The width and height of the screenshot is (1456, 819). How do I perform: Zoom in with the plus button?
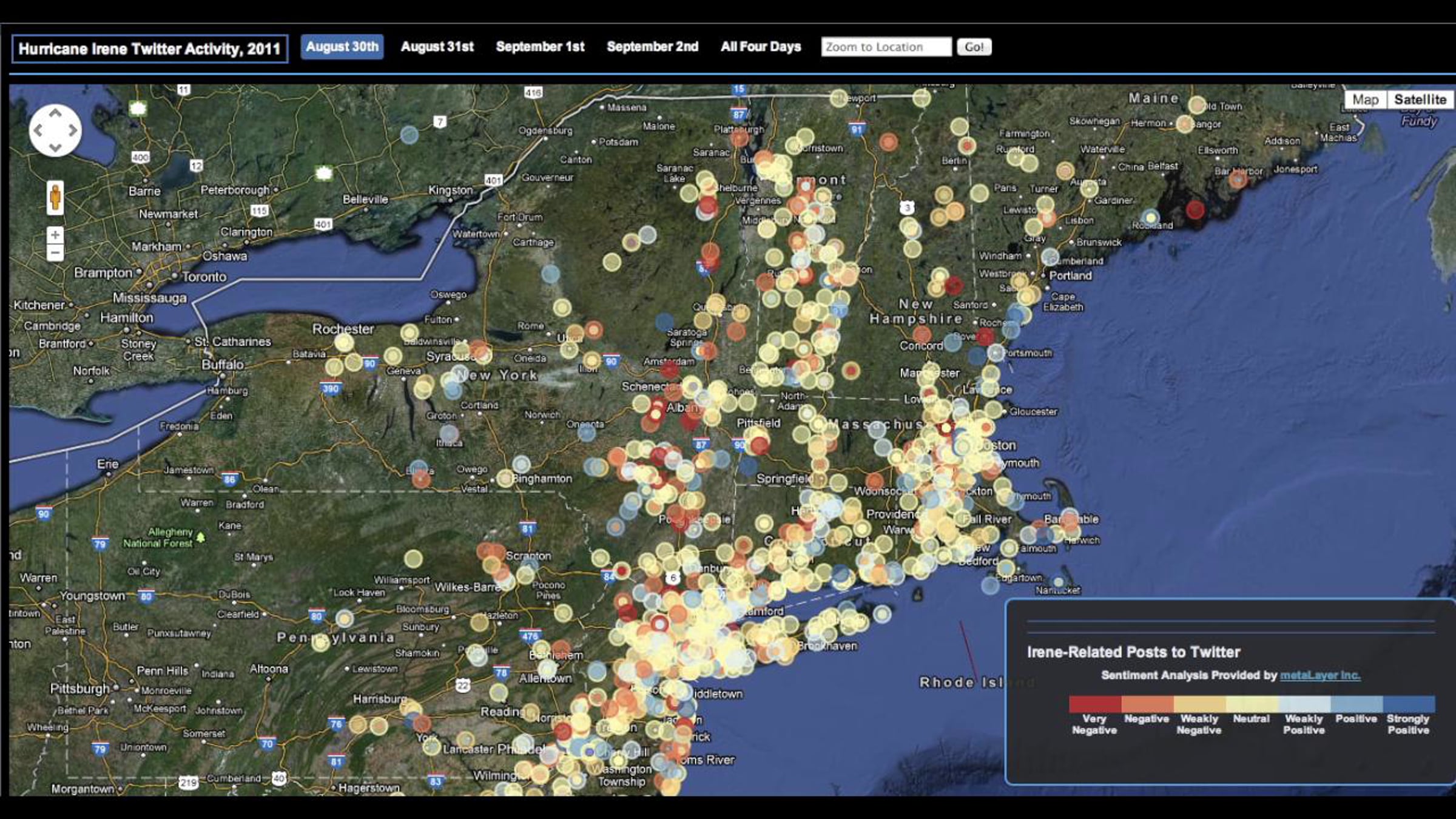pos(55,235)
